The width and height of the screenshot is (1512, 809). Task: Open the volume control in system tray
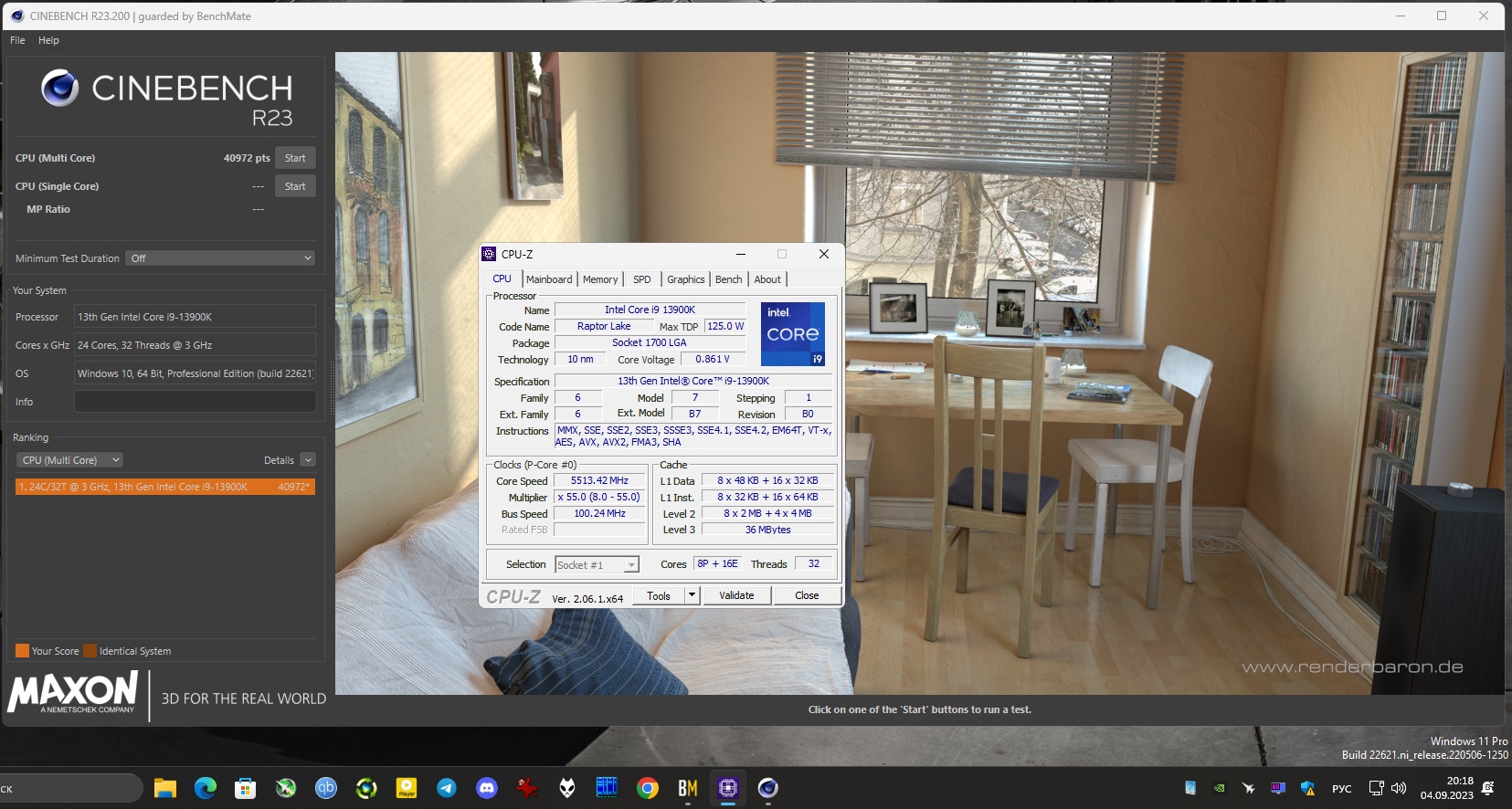click(x=1399, y=788)
